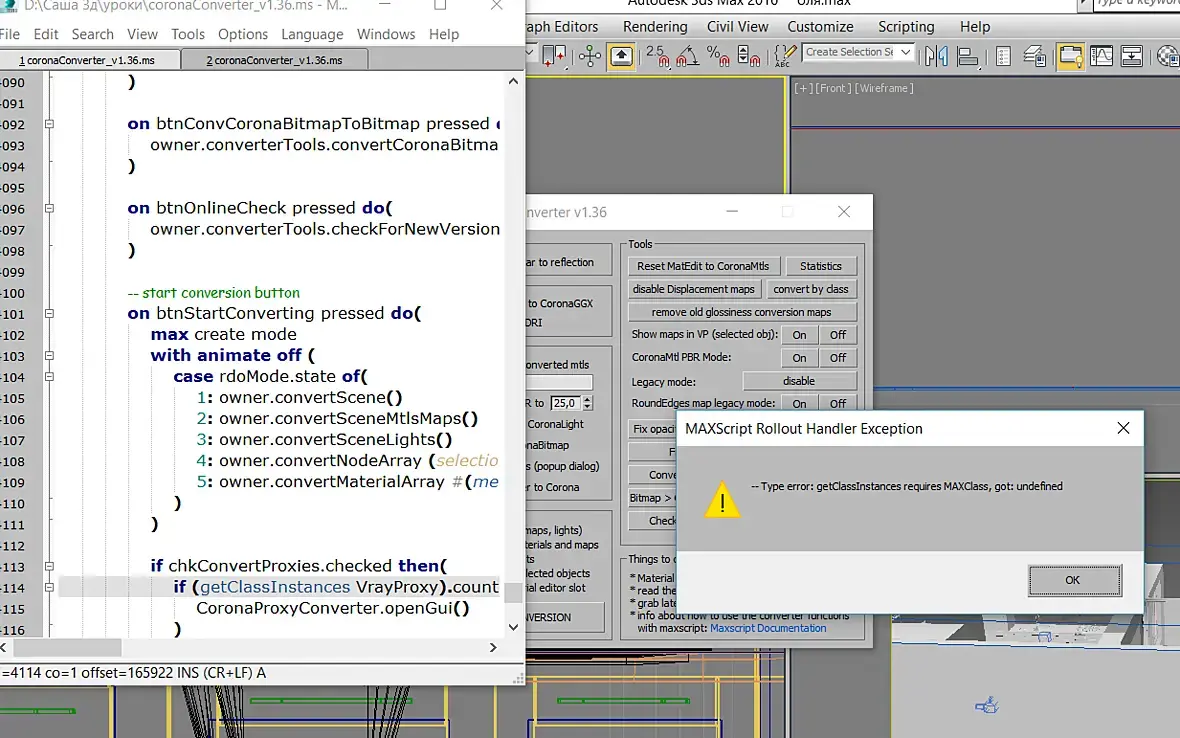The image size is (1180, 738).
Task: Open the Align tool icon
Action: pyautogui.click(x=968, y=56)
